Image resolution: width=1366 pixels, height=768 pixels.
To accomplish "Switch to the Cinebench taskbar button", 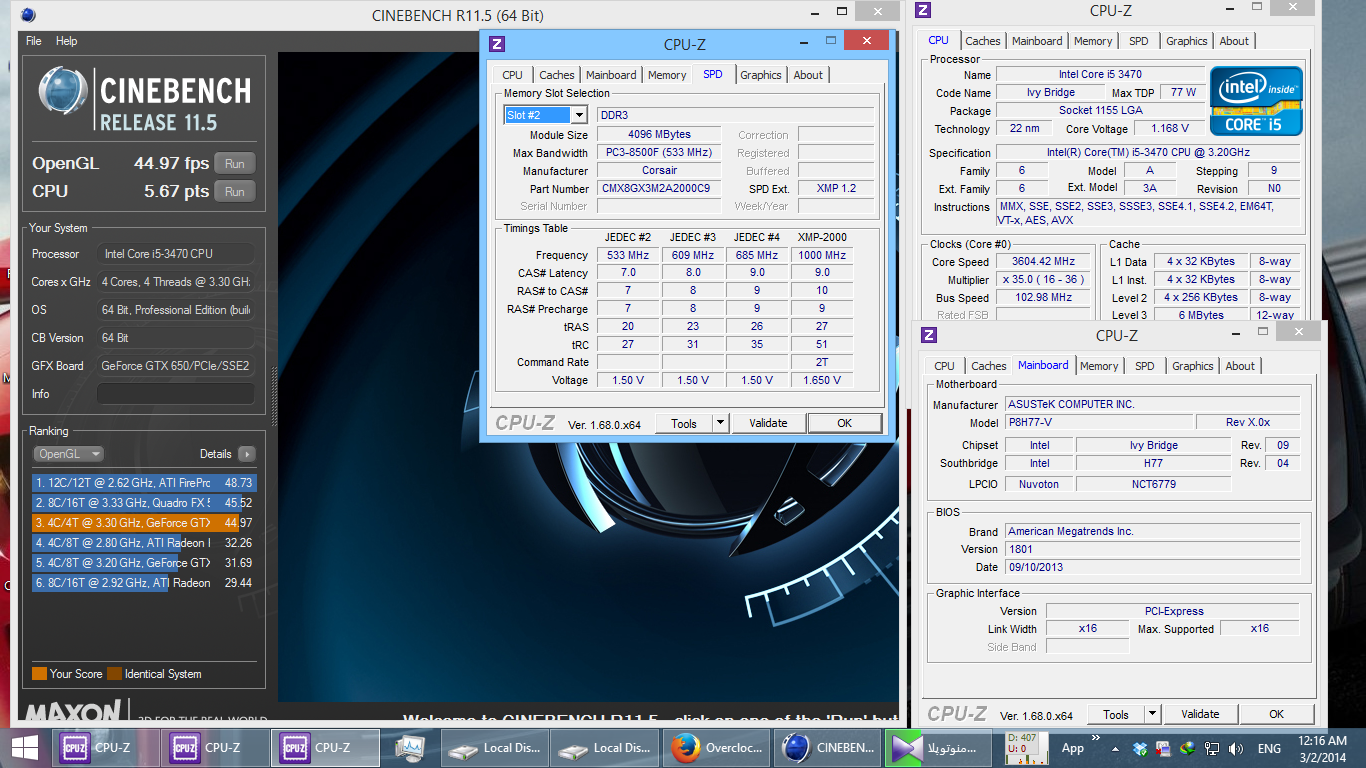I will tap(828, 747).
